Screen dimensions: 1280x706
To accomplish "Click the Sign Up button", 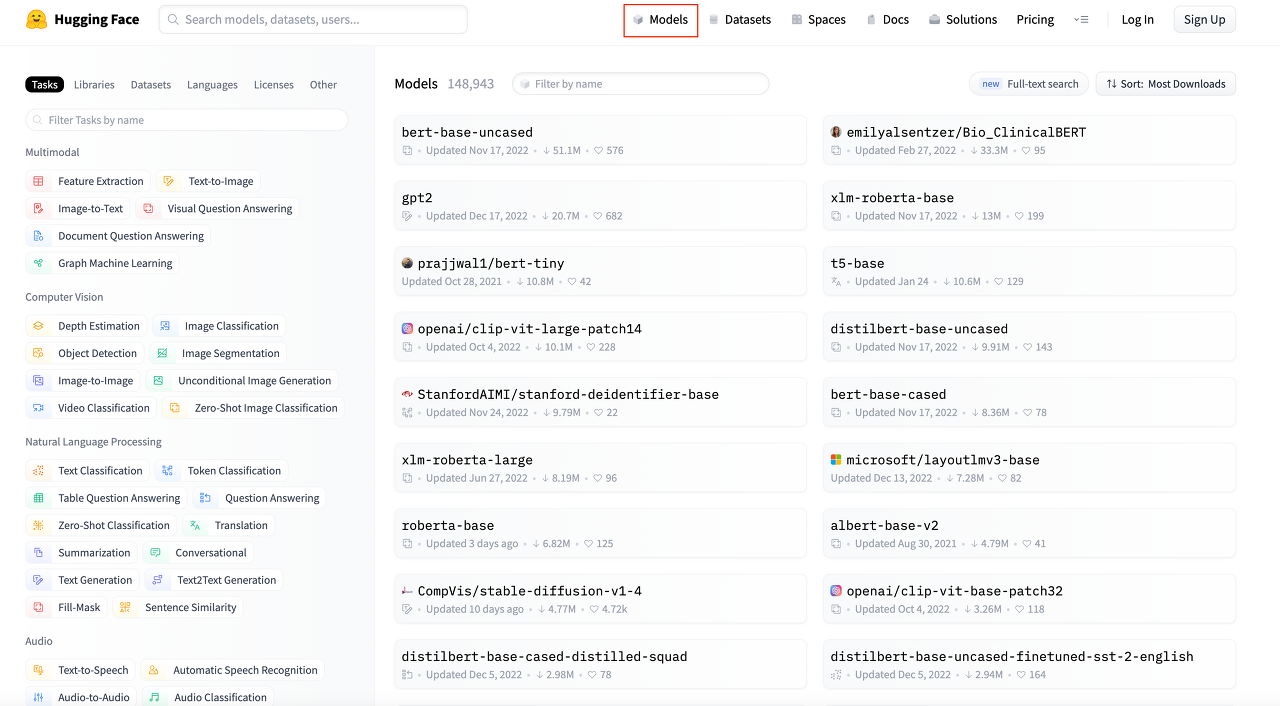I will coord(1204,19).
